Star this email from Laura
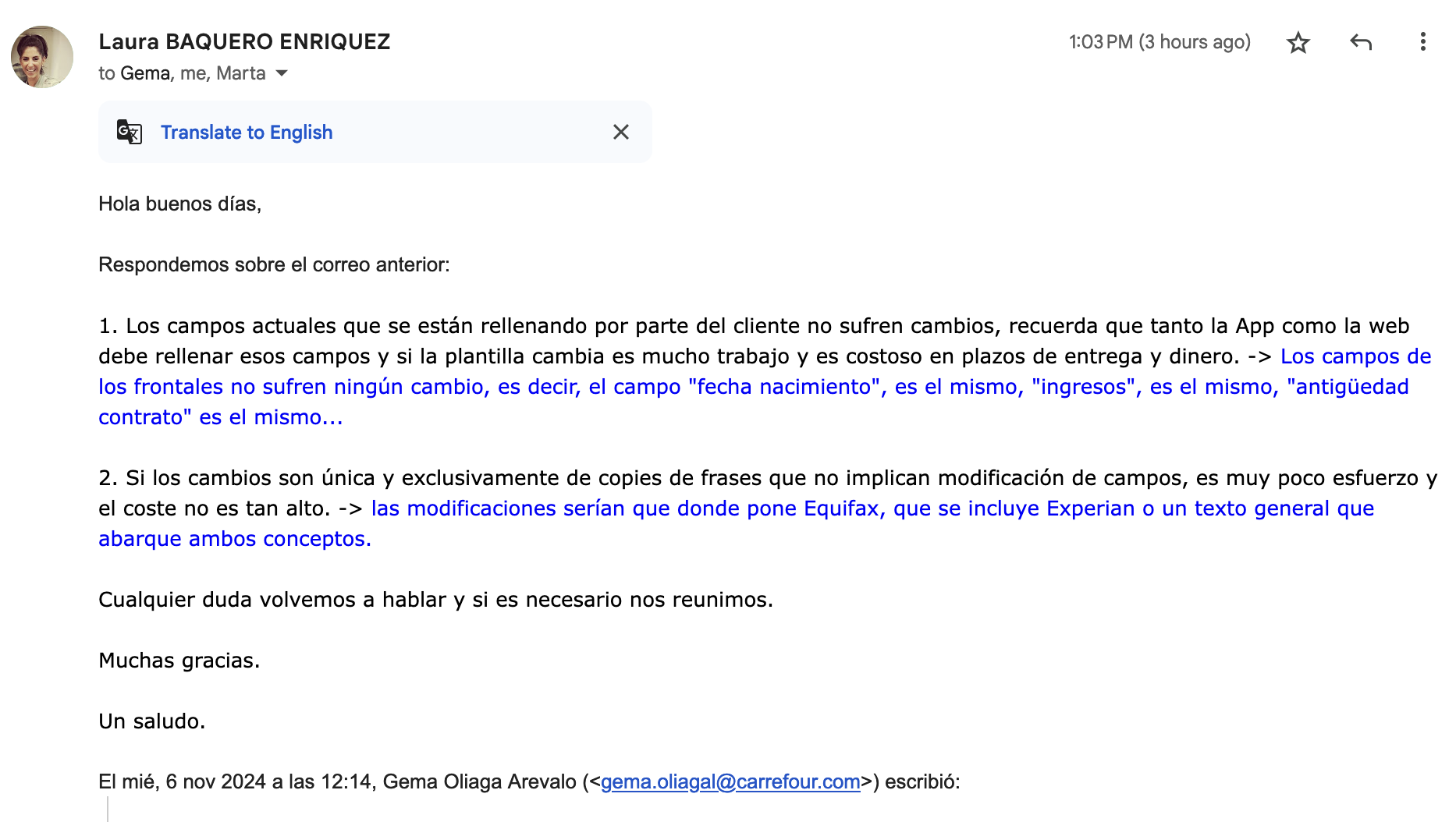The image size is (1456, 822). [x=1298, y=42]
